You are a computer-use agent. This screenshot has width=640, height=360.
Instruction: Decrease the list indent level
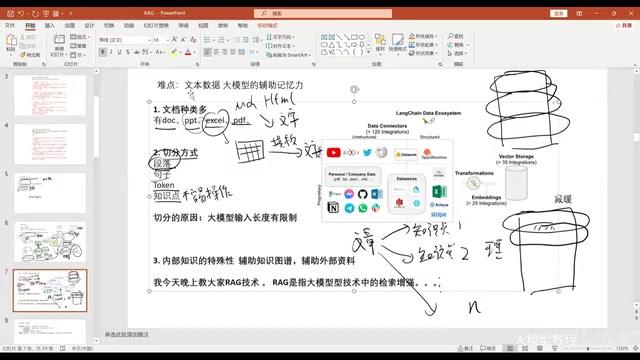(x=237, y=40)
